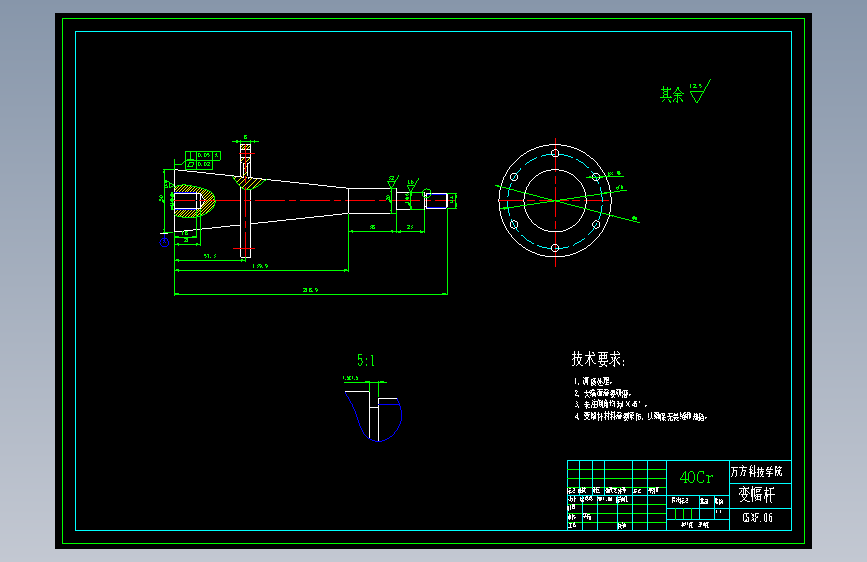Click the "139.9" length dimension text
The height and width of the screenshot is (562, 867).
tap(260, 266)
